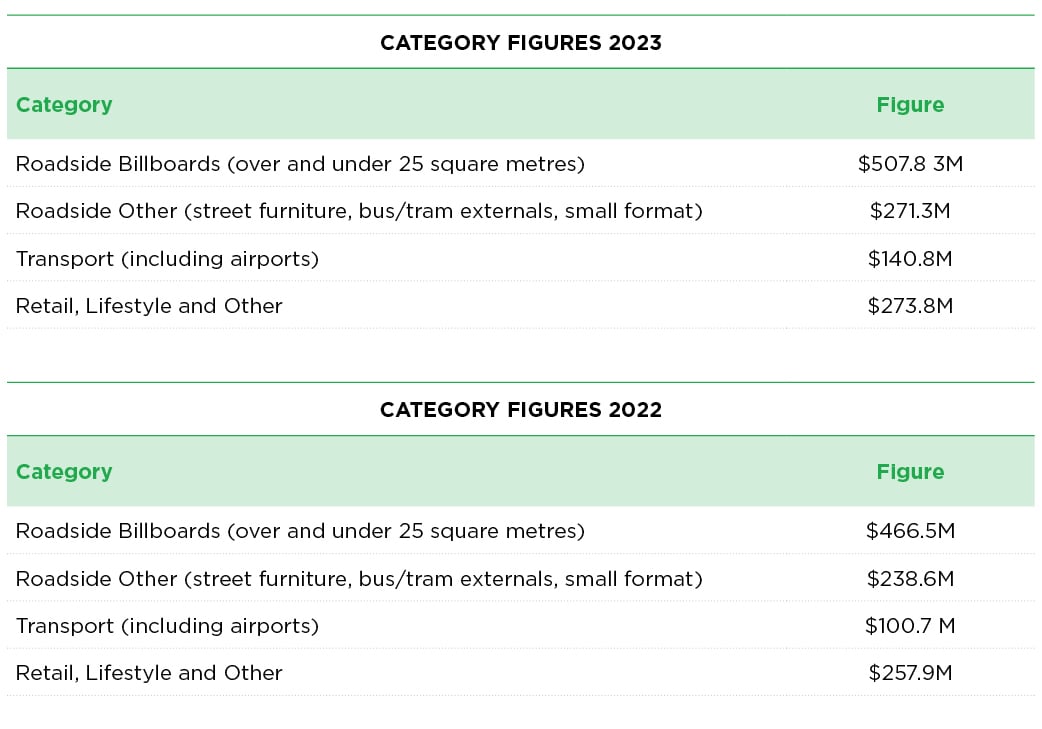This screenshot has width=1042, height=729.
Task: Click the $507.8 3M figure
Action: tap(910, 163)
